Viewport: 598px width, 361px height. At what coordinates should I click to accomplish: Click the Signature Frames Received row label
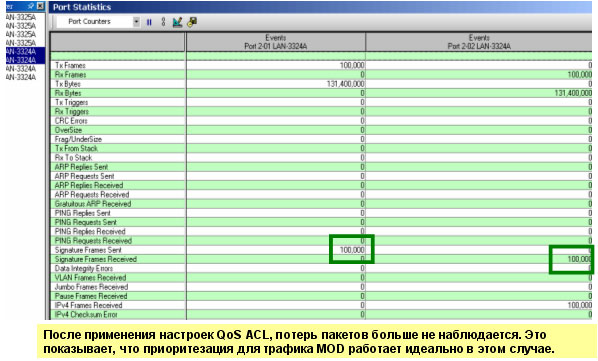coord(96,259)
